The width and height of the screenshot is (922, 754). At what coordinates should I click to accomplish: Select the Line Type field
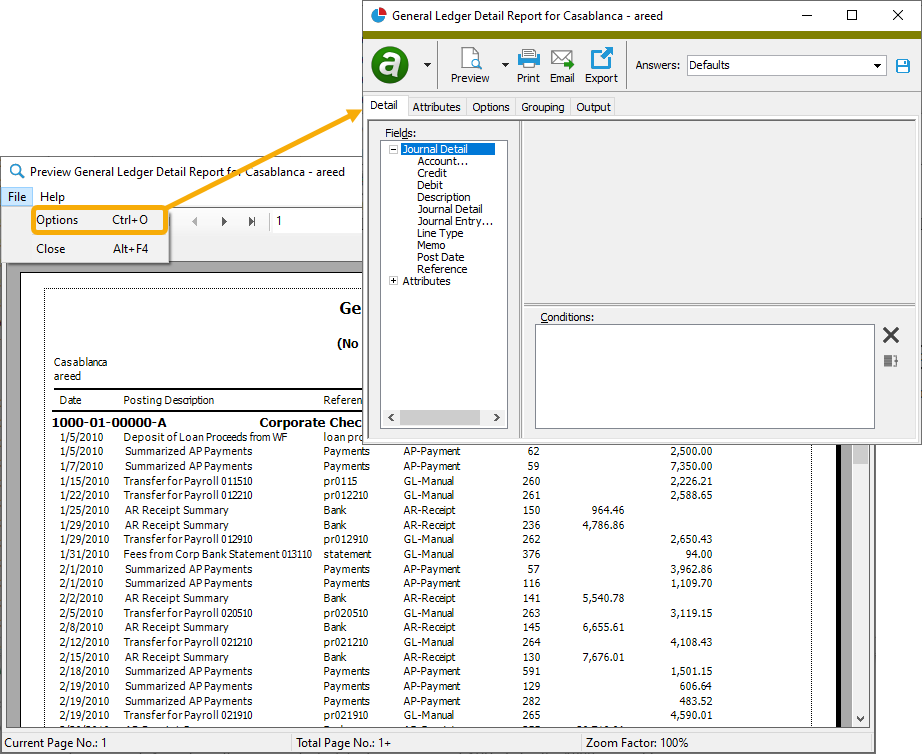(440, 233)
